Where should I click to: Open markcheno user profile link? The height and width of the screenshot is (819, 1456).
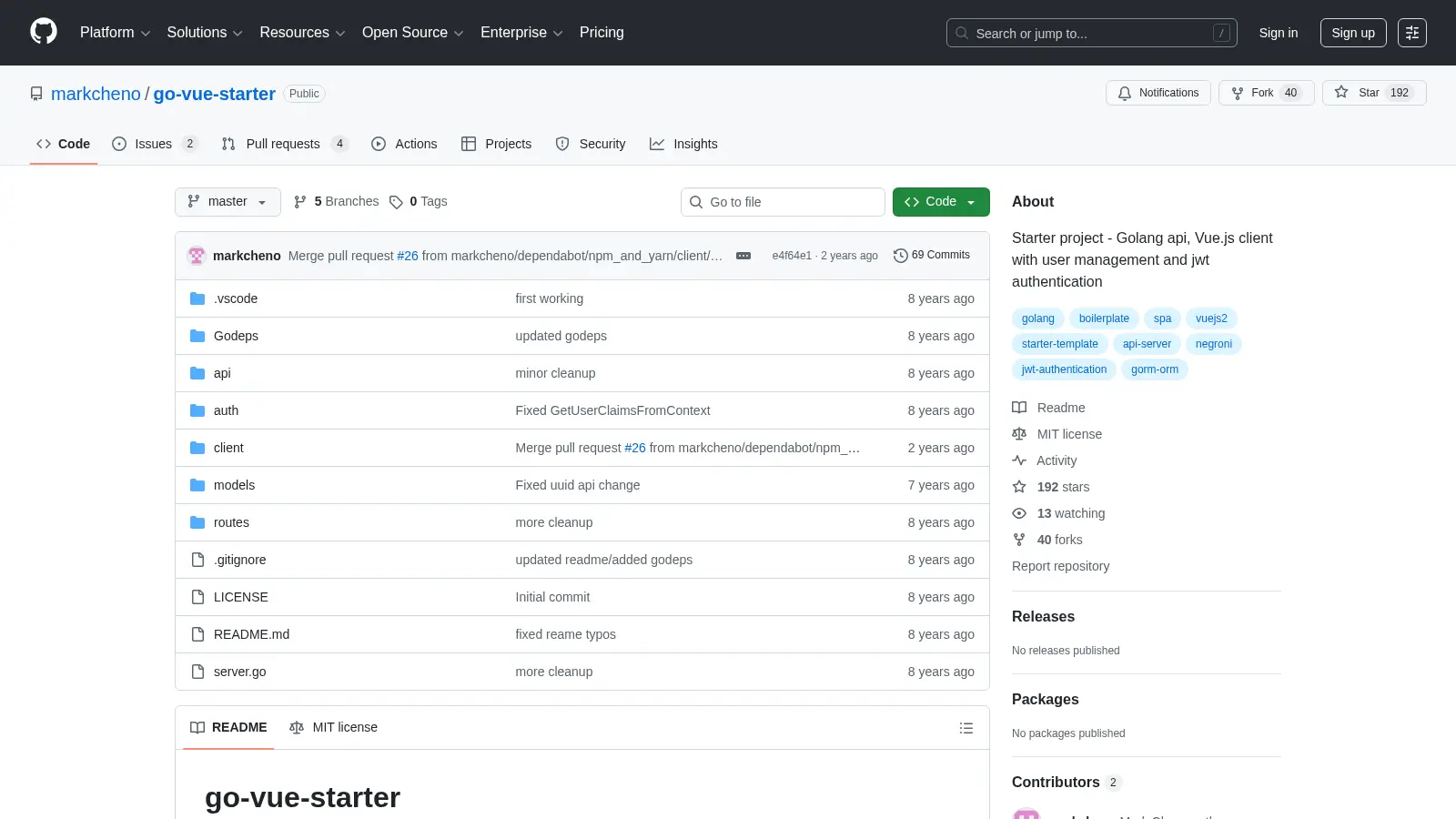[96, 94]
